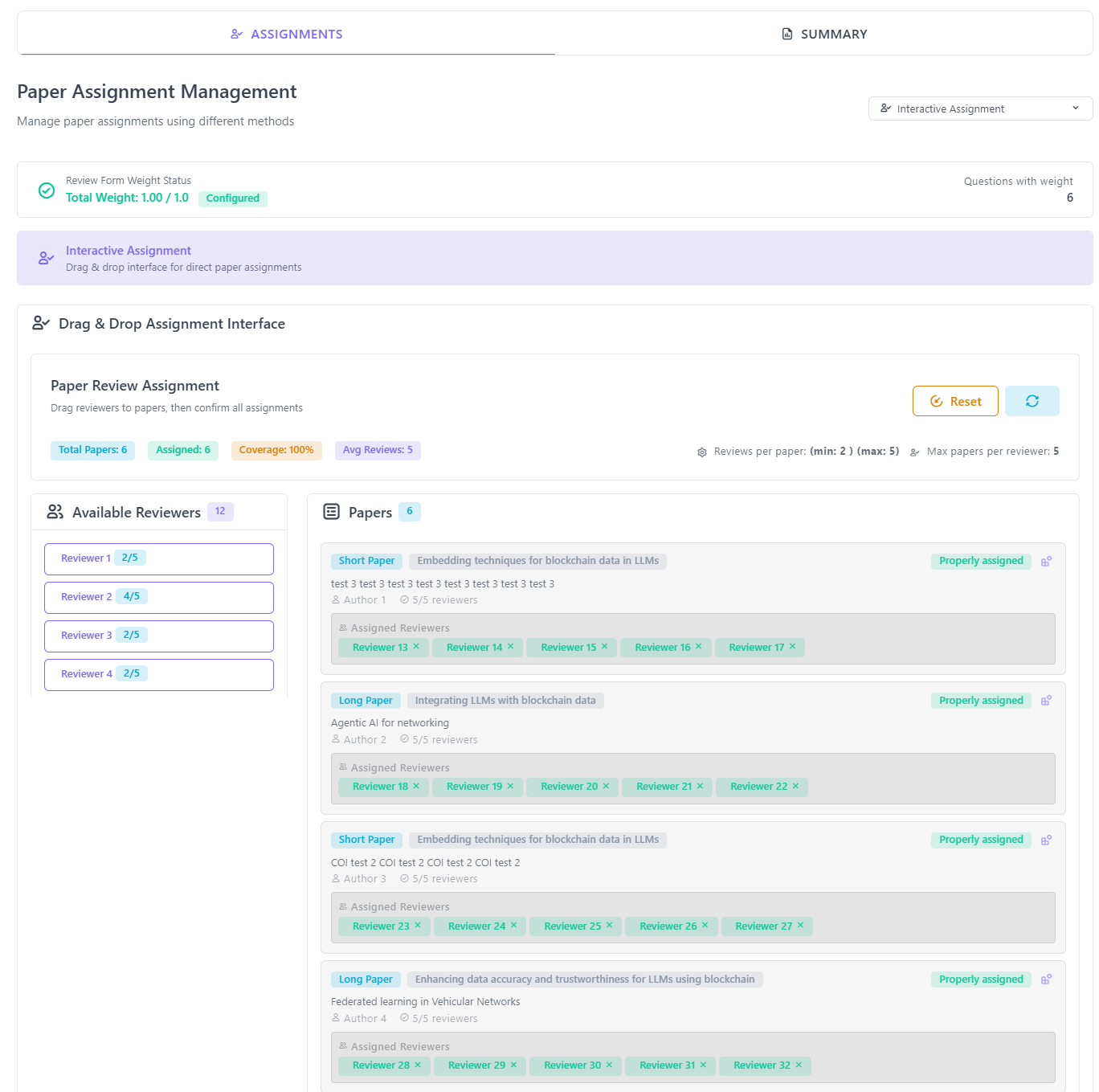Select the Assignments tab

pos(287,34)
